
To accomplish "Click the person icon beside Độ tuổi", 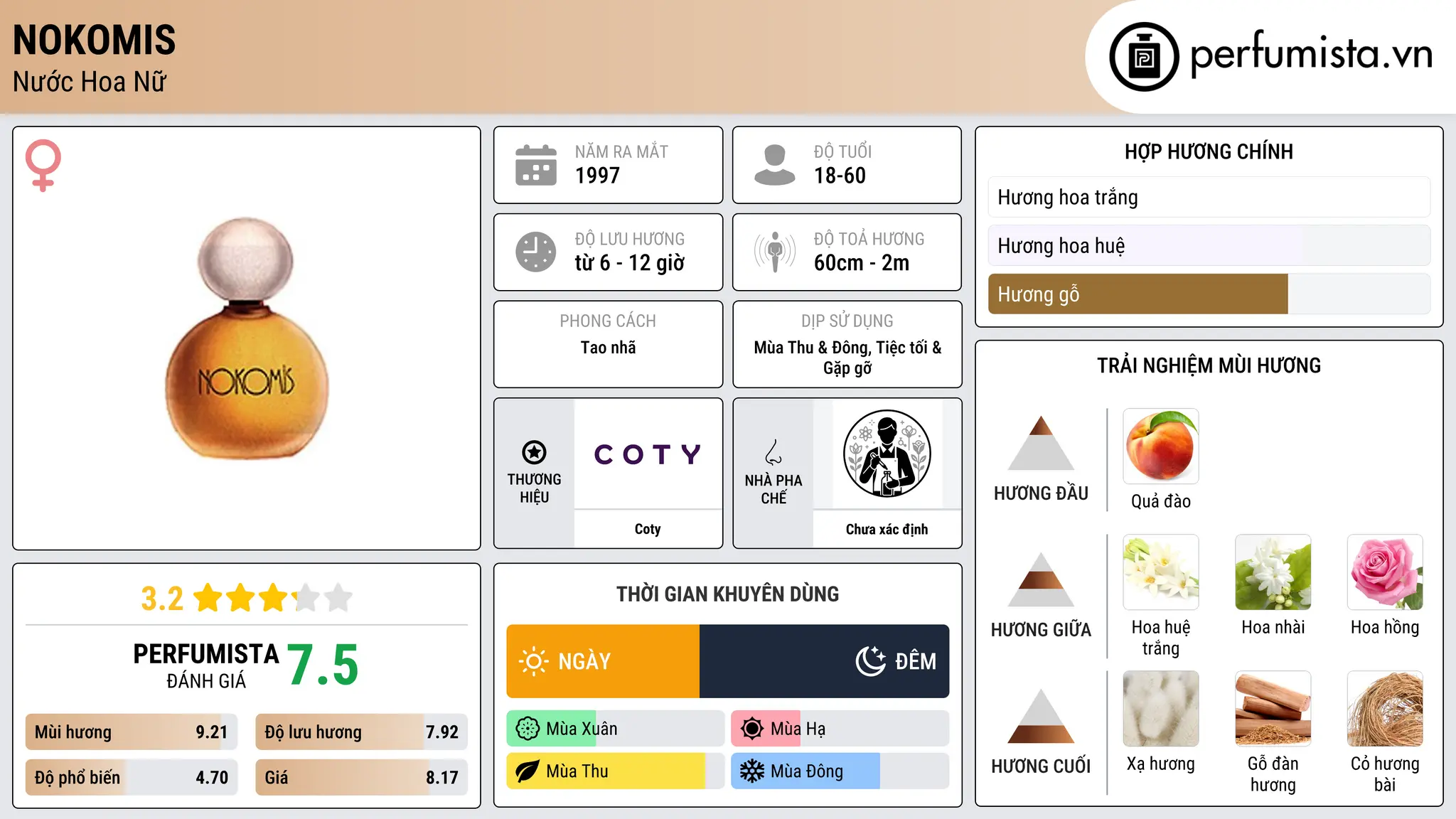I will [x=775, y=165].
